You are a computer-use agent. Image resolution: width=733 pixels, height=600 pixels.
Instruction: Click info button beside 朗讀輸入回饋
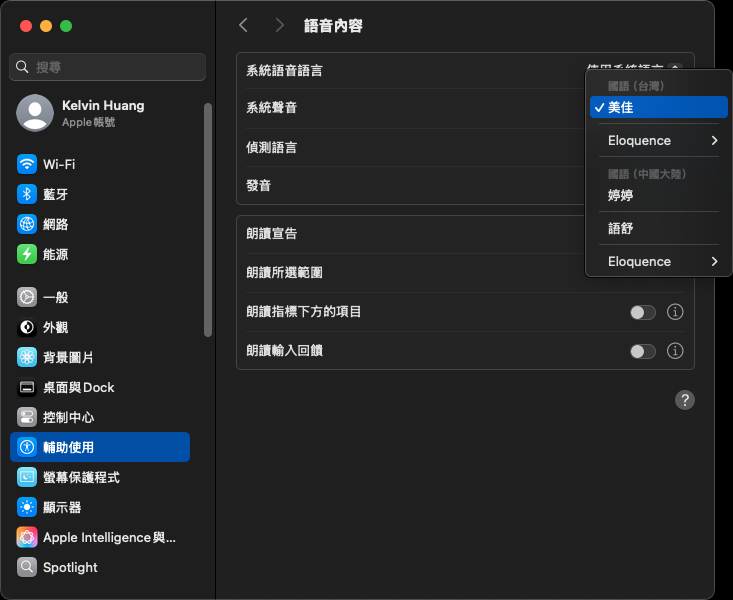(675, 351)
